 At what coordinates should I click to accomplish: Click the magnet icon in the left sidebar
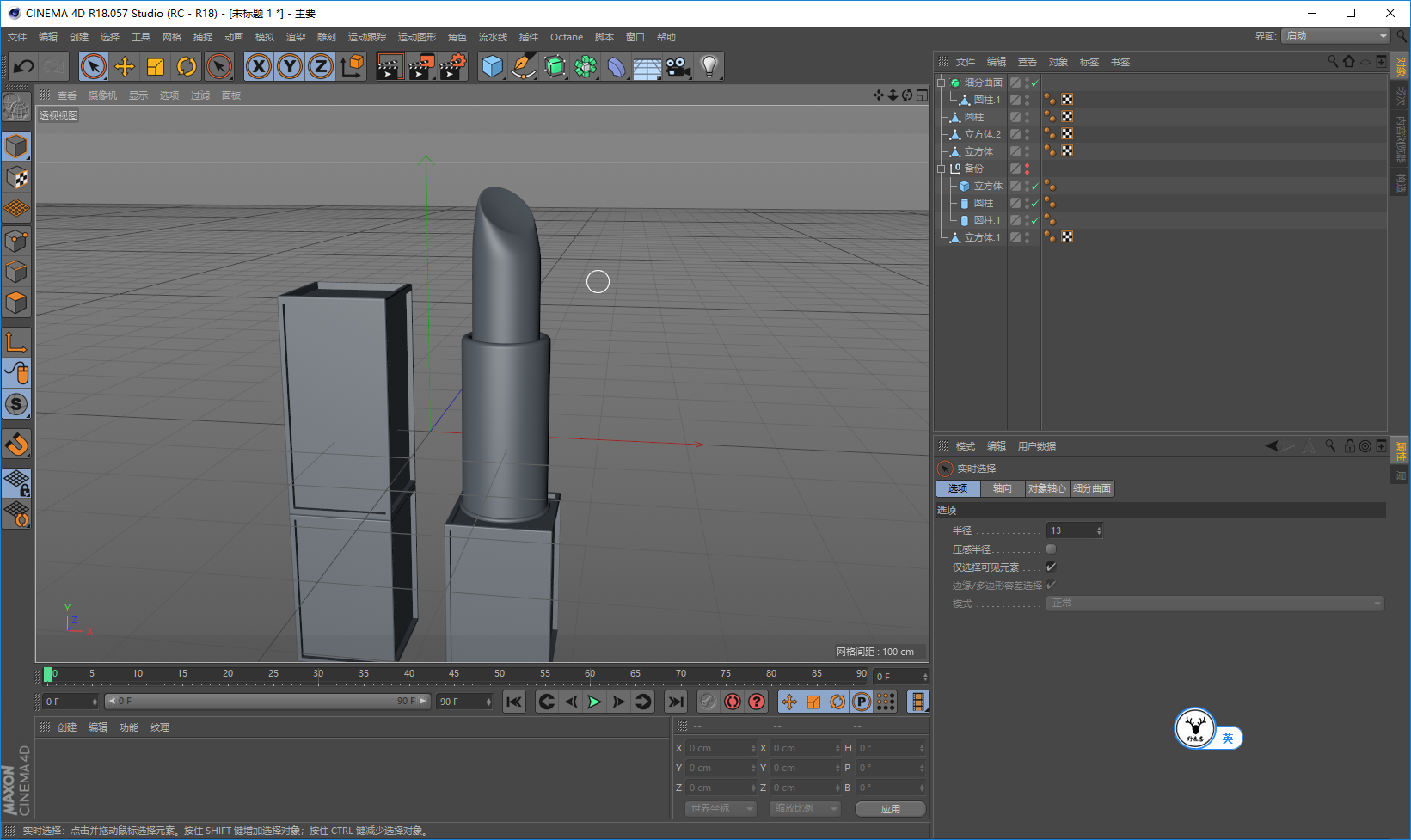tap(16, 445)
